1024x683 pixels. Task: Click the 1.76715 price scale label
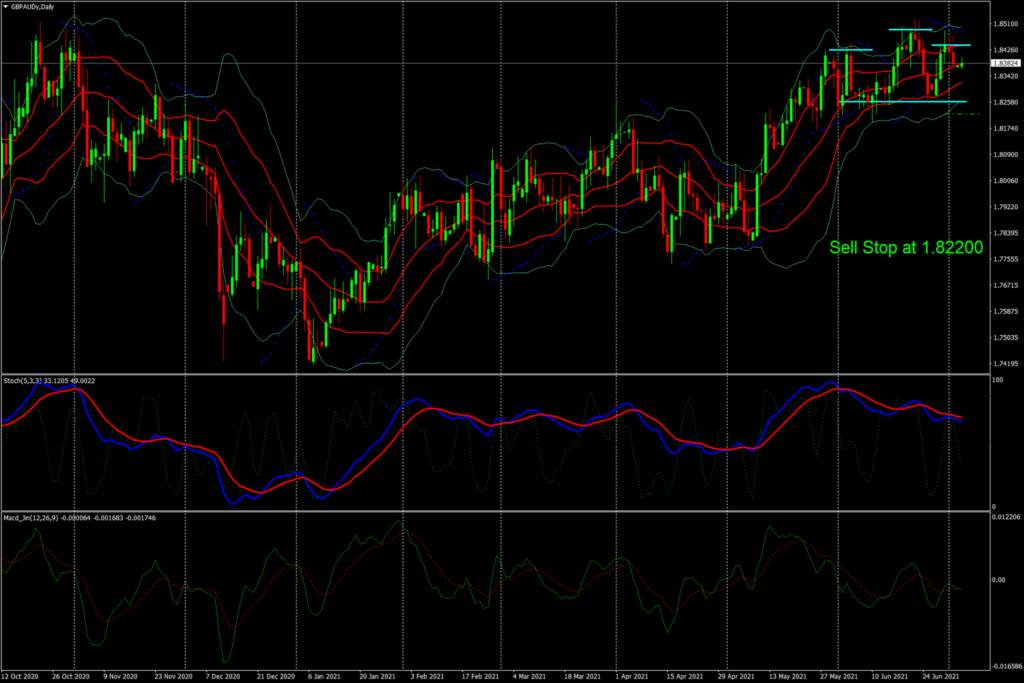pos(1006,285)
